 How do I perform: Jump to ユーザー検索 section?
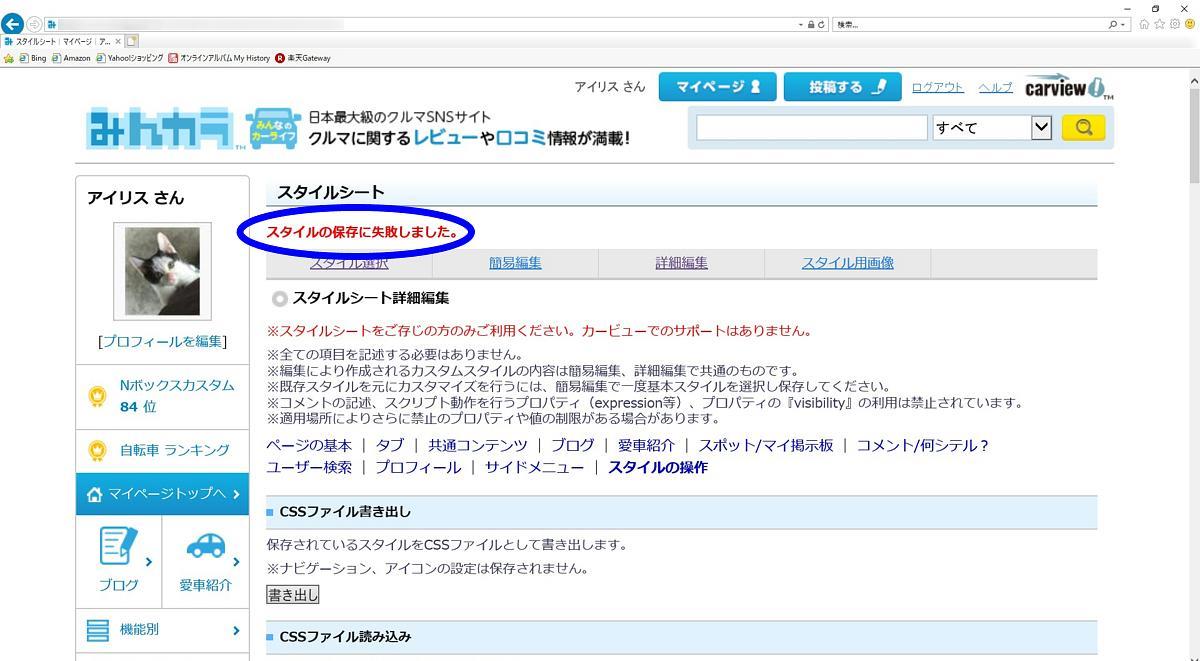pos(309,468)
